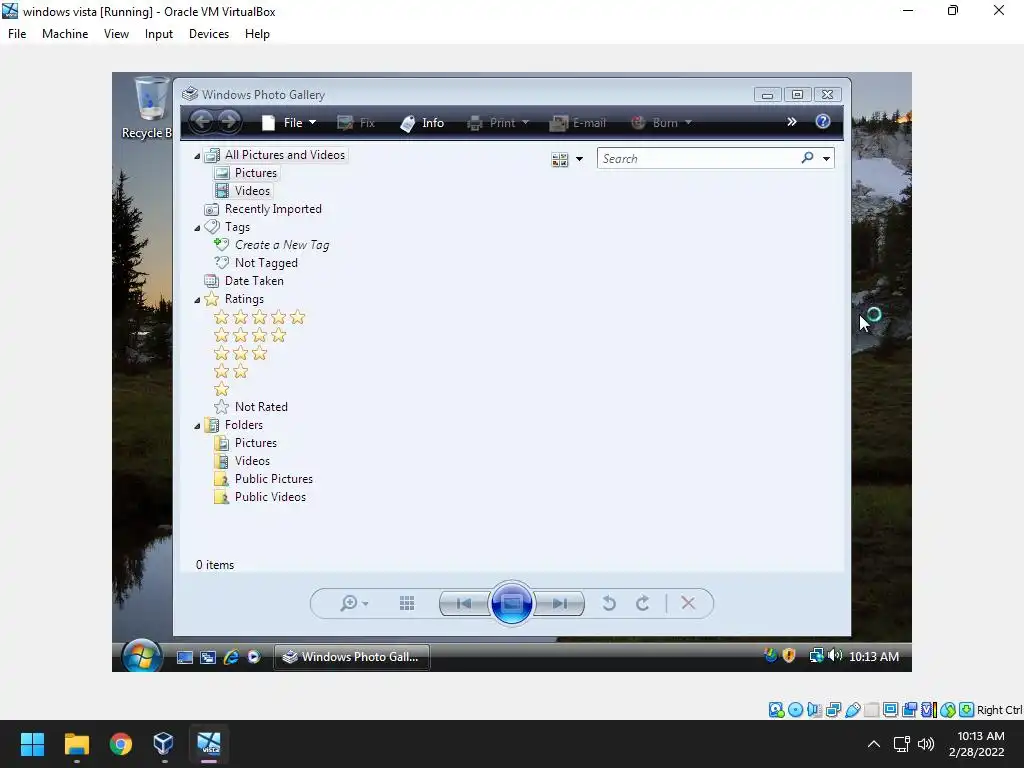Open the VirtualBox Devices menu
The image size is (1024, 768).
[x=208, y=34]
